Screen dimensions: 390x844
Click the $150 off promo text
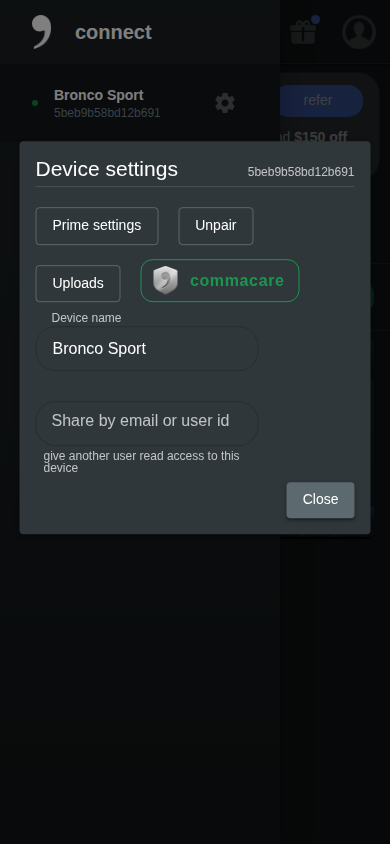(x=321, y=137)
